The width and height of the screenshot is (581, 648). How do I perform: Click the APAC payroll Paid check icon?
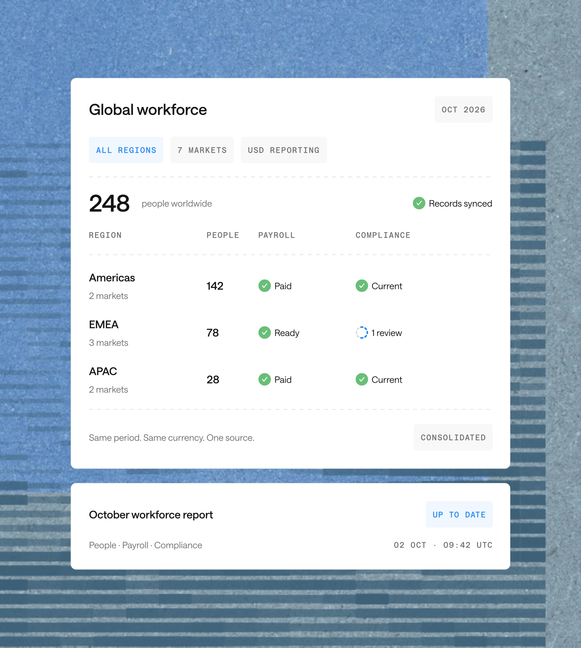click(264, 379)
